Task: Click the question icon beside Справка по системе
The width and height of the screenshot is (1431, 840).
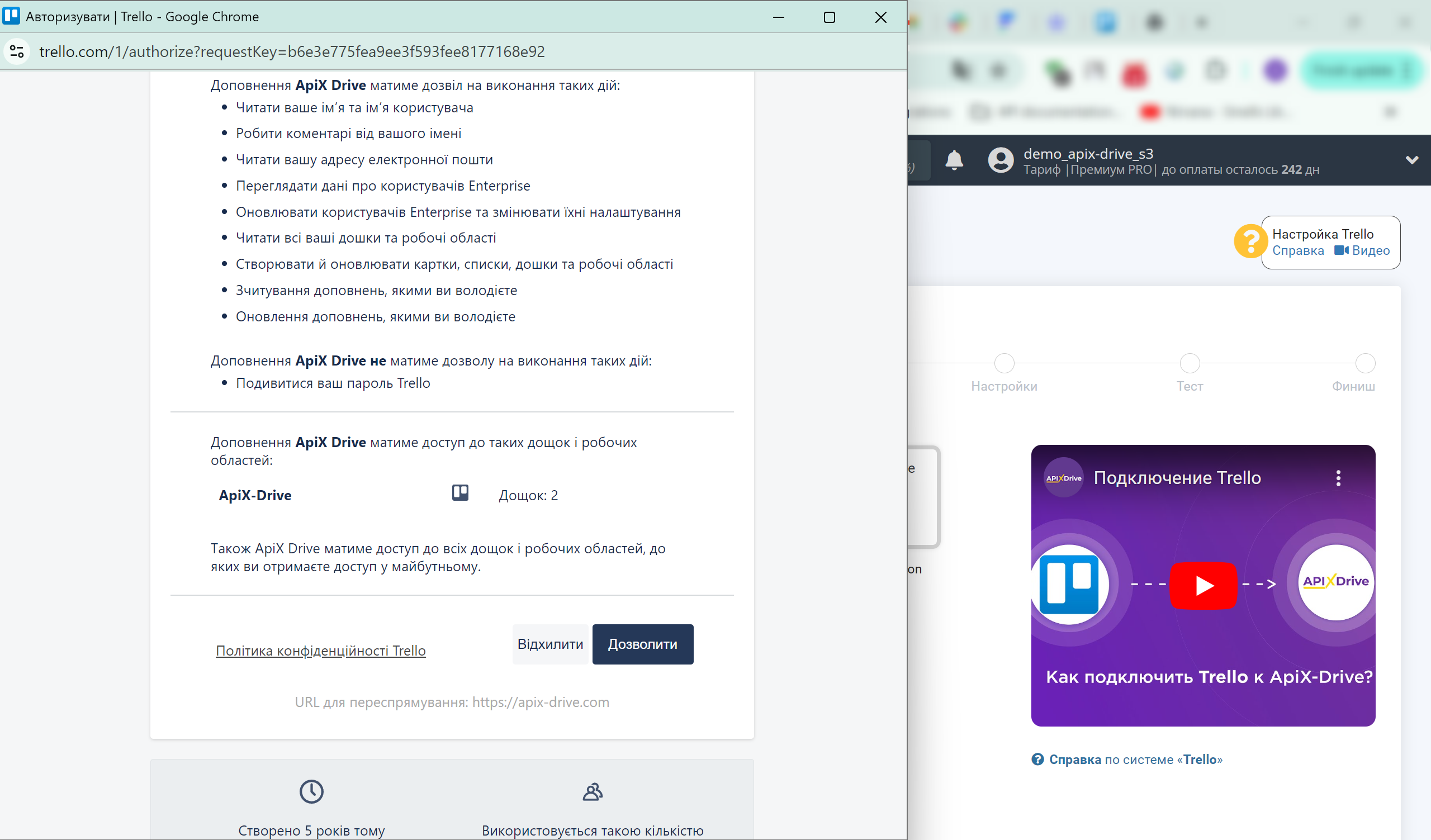Action: (1037, 760)
